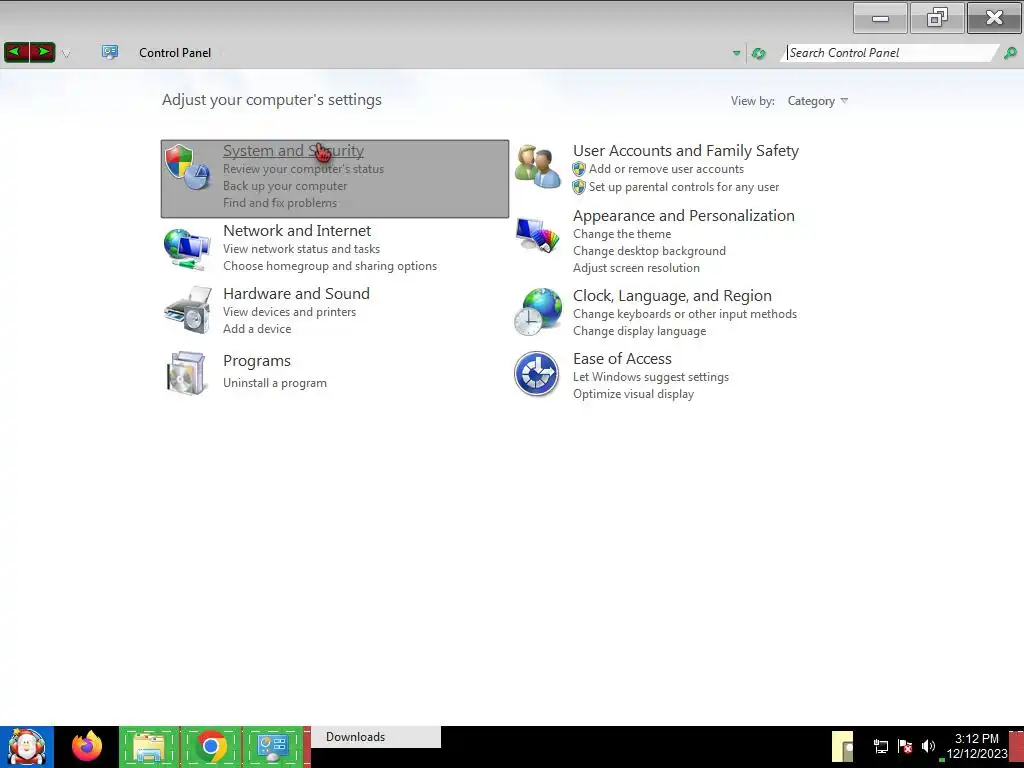The width and height of the screenshot is (1024, 768).
Task: Click the Refresh button in the address bar
Action: click(x=758, y=54)
